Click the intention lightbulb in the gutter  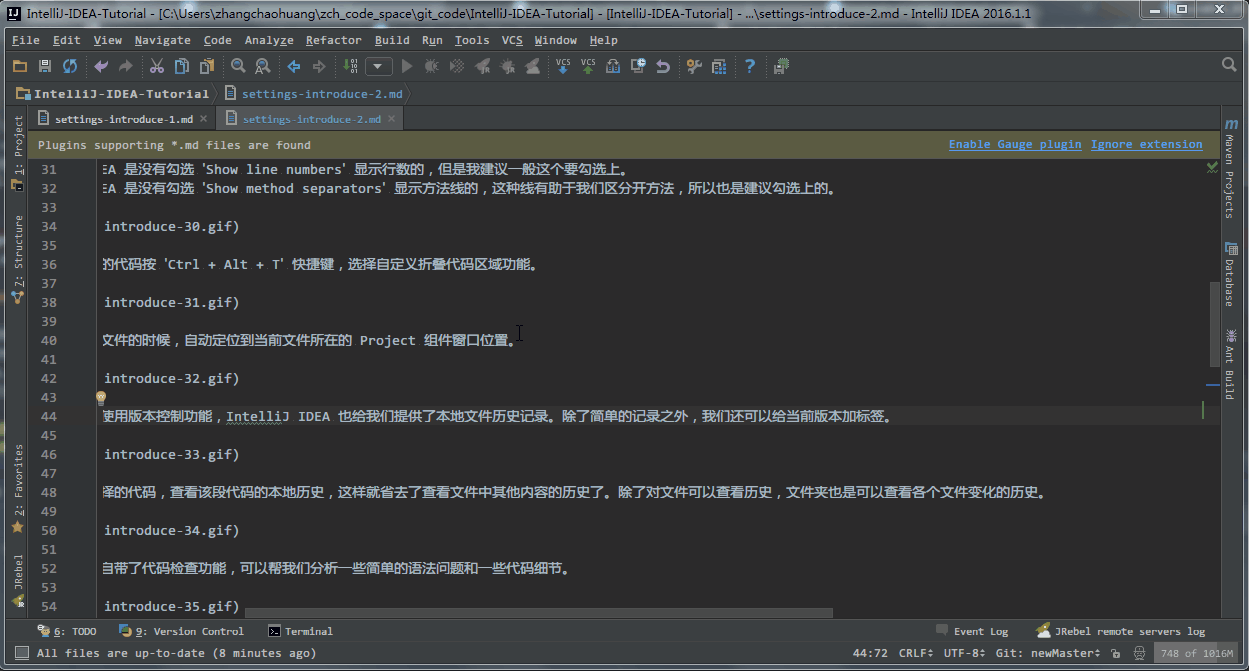tap(100, 398)
